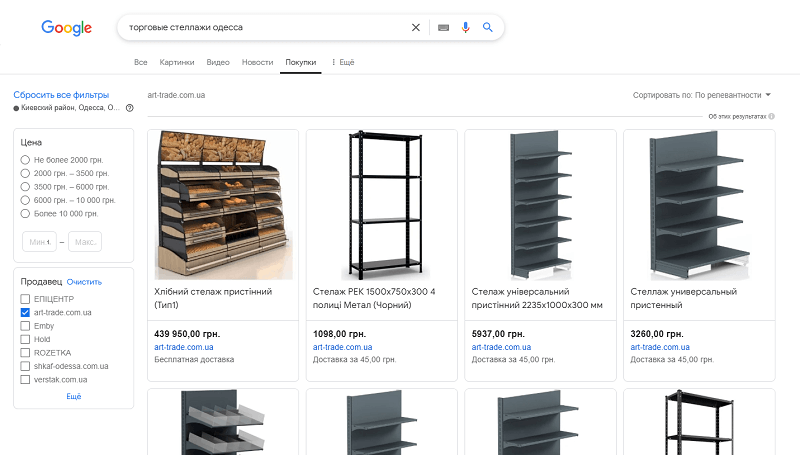This screenshot has height=455, width=800.
Task: Click price text '439 950,00 грн.'
Action: 187,334
